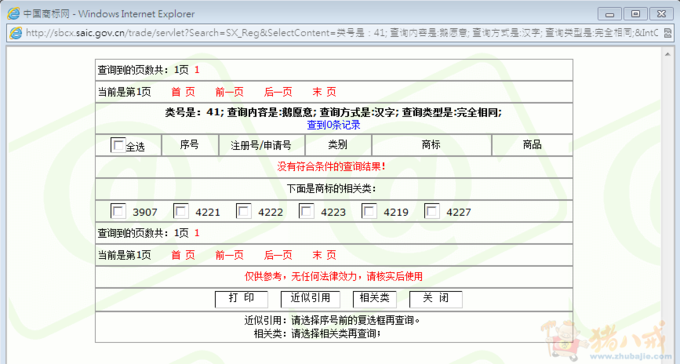Go to 末 页 in the bottom pager
The height and width of the screenshot is (364, 680).
point(324,255)
